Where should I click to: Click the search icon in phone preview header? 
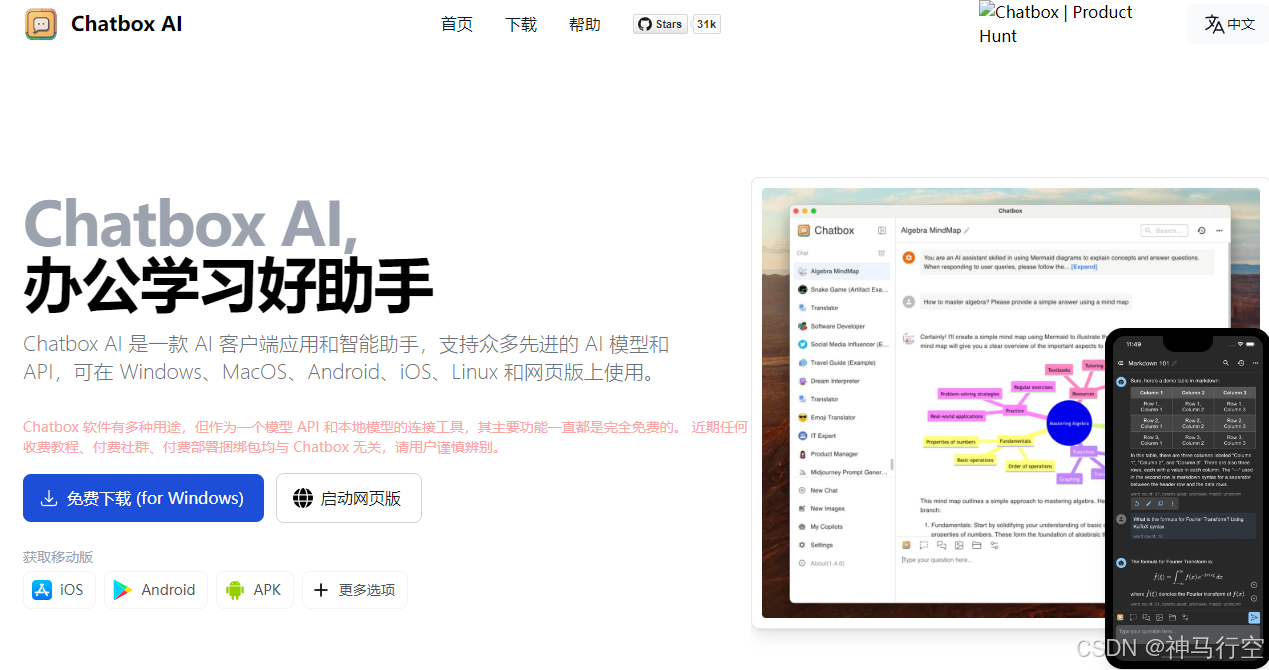(1224, 363)
